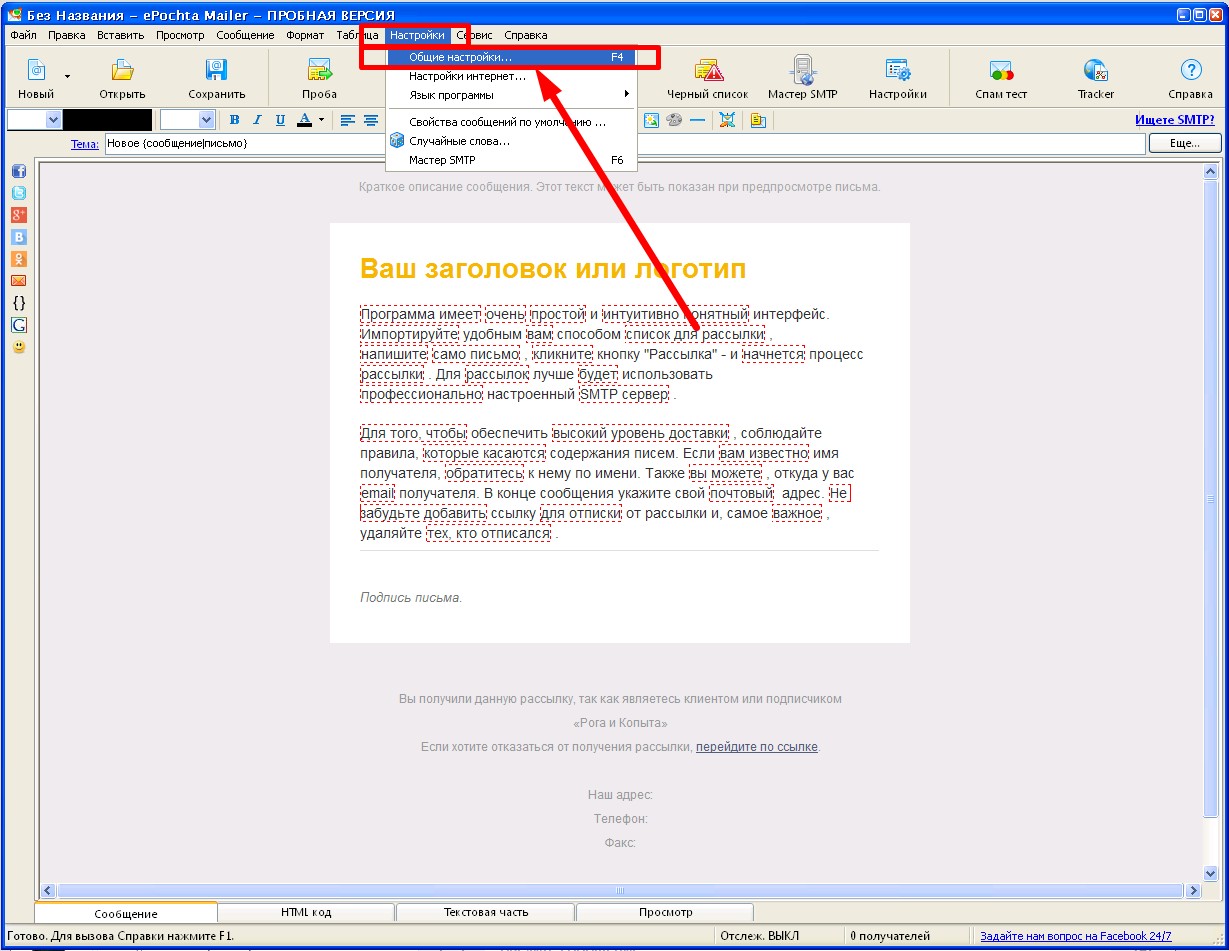The image size is (1229, 951).
Task: Open the Tracker toolbar icon
Action: pyautogui.click(x=1095, y=70)
